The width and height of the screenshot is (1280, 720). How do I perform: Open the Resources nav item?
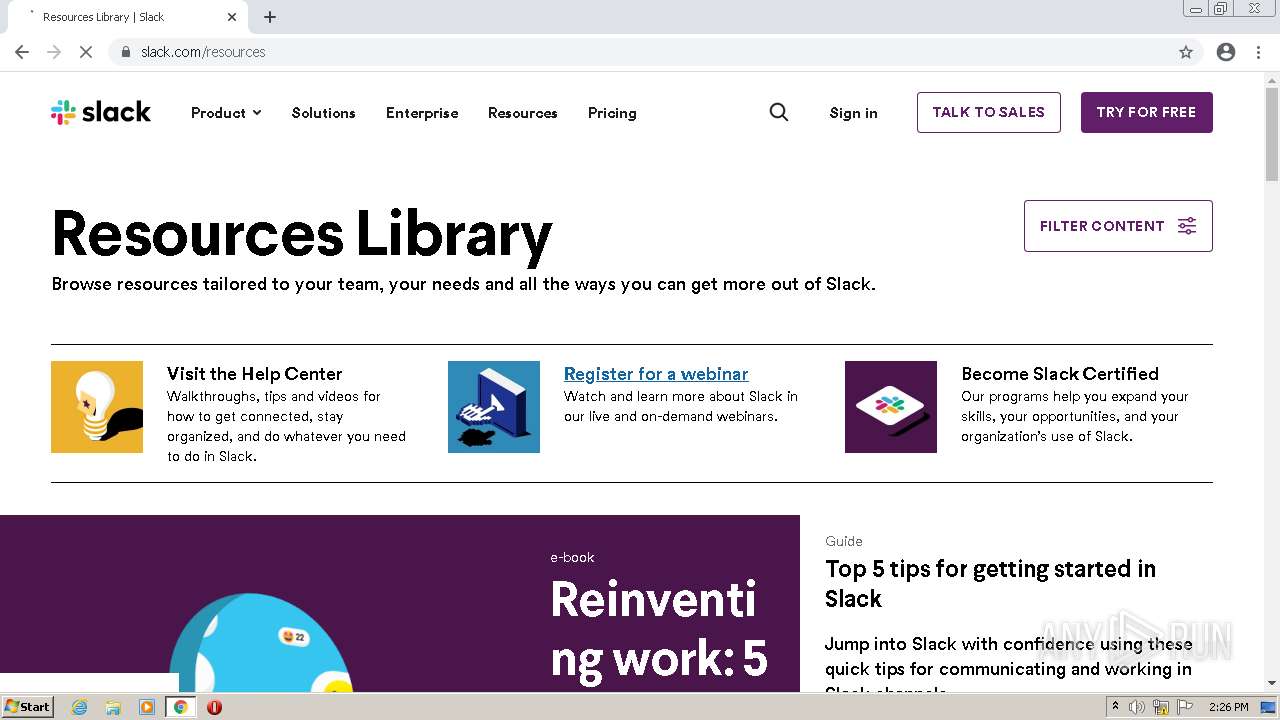click(x=523, y=113)
